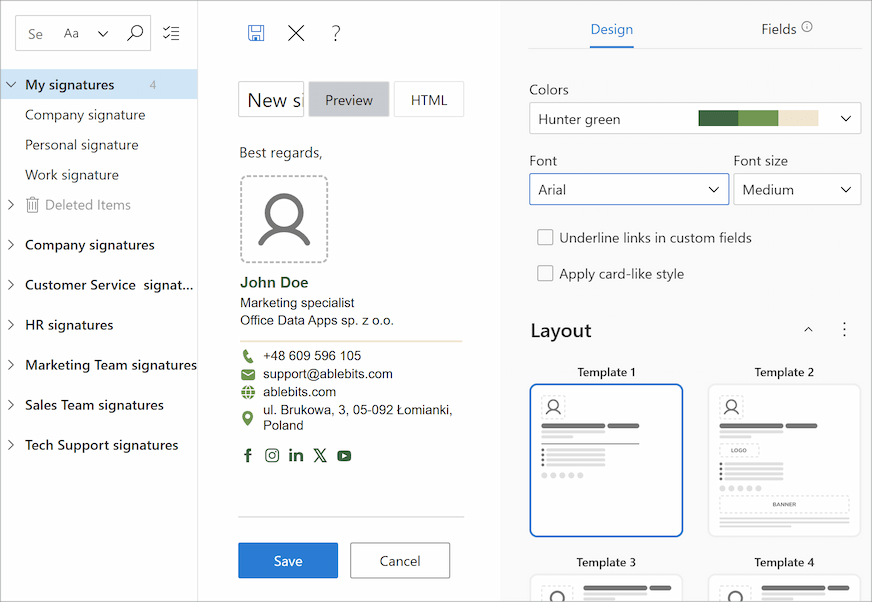
Task: Open the Hunter green colors dropdown
Action: click(x=694, y=118)
